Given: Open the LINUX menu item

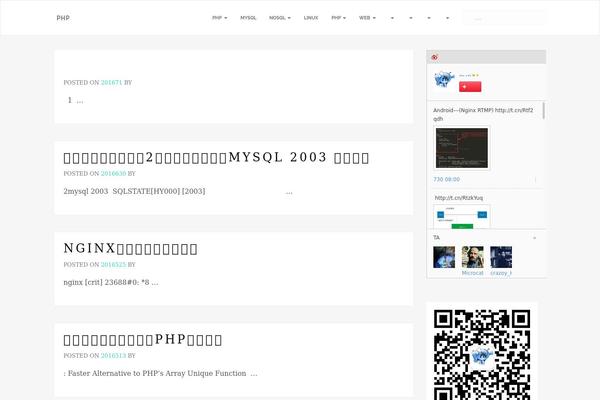Looking at the screenshot, I should tap(311, 18).
